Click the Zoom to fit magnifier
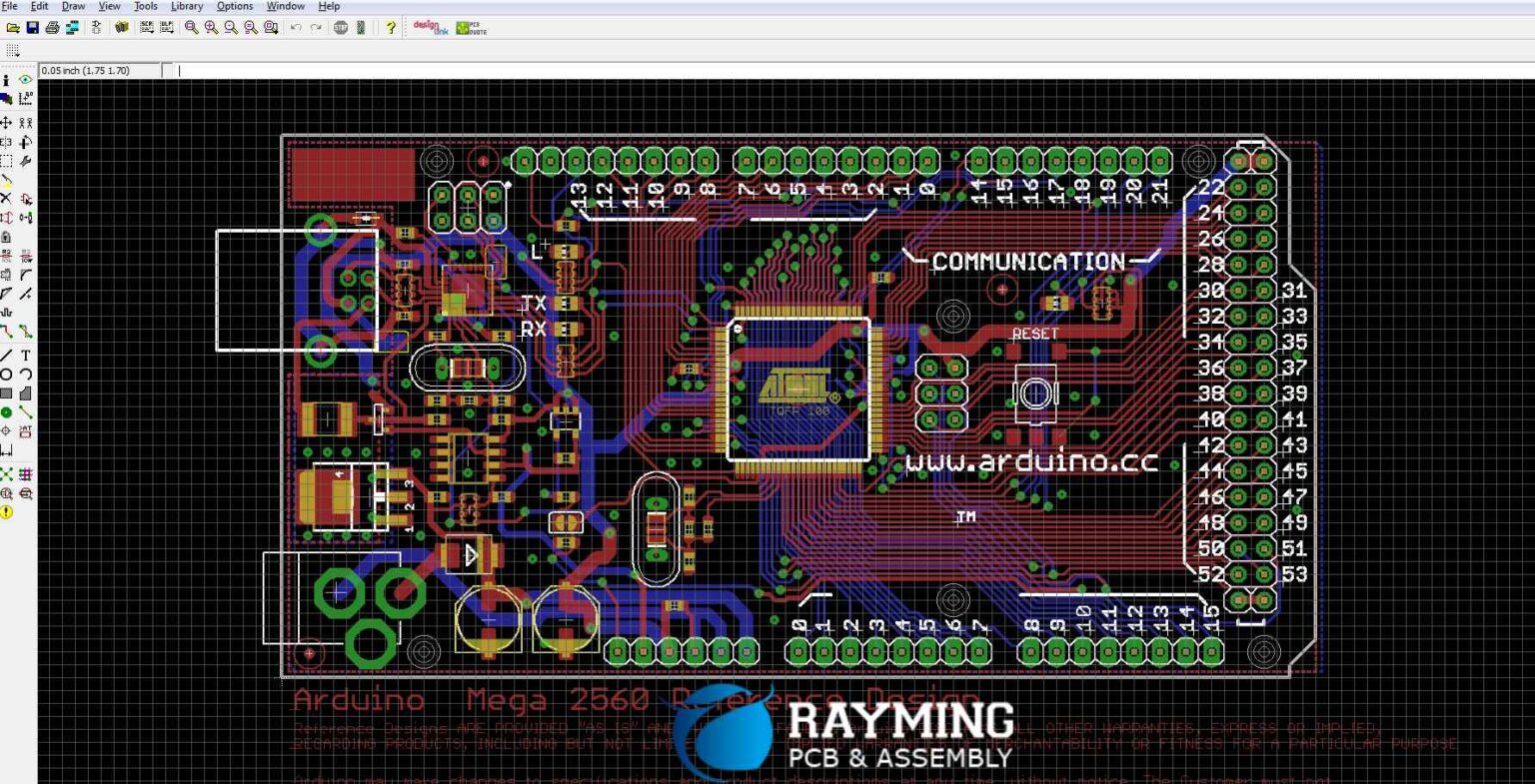The width and height of the screenshot is (1535, 784). (192, 28)
